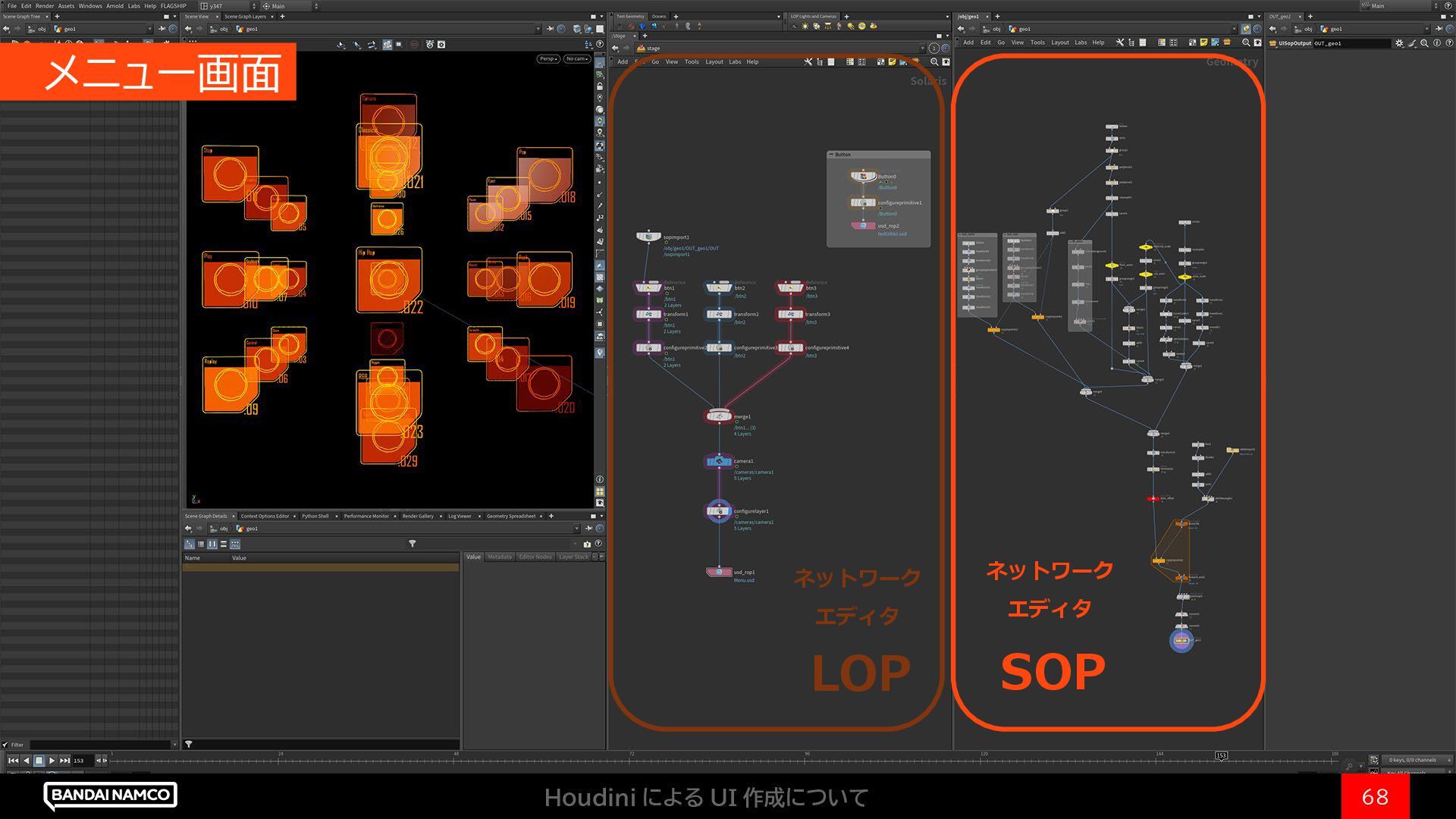Toggle the Filter checkbox in Scene Graph Tree

(x=6, y=745)
